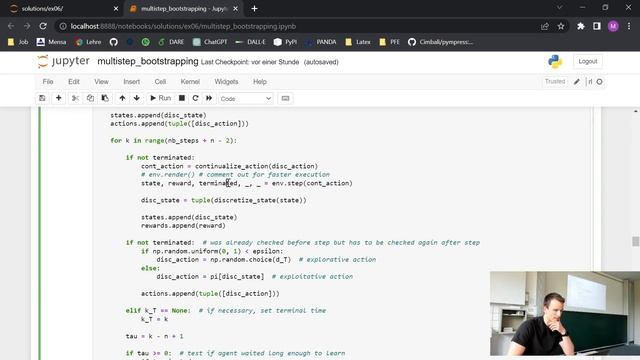The image size is (640, 360).
Task: Bookmark this page with star icon
Action: coord(561,26)
